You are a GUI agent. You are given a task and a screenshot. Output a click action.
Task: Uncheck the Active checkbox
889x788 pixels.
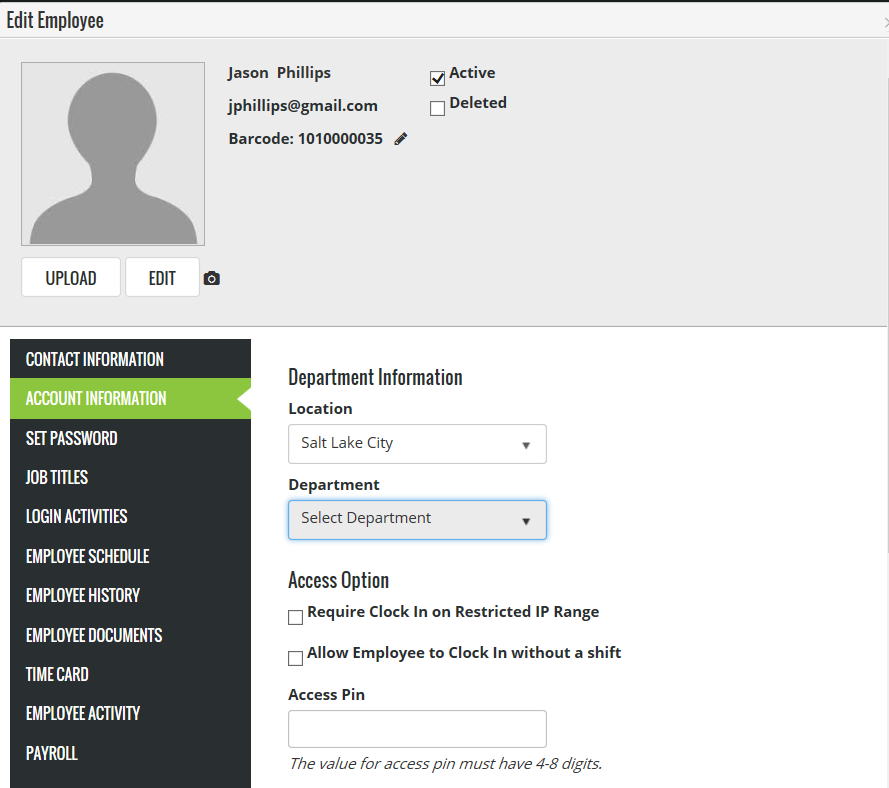(437, 79)
